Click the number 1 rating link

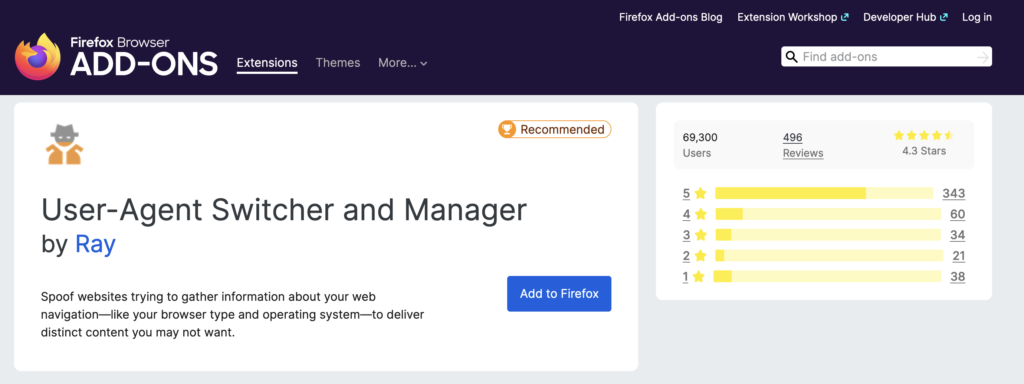pos(686,277)
